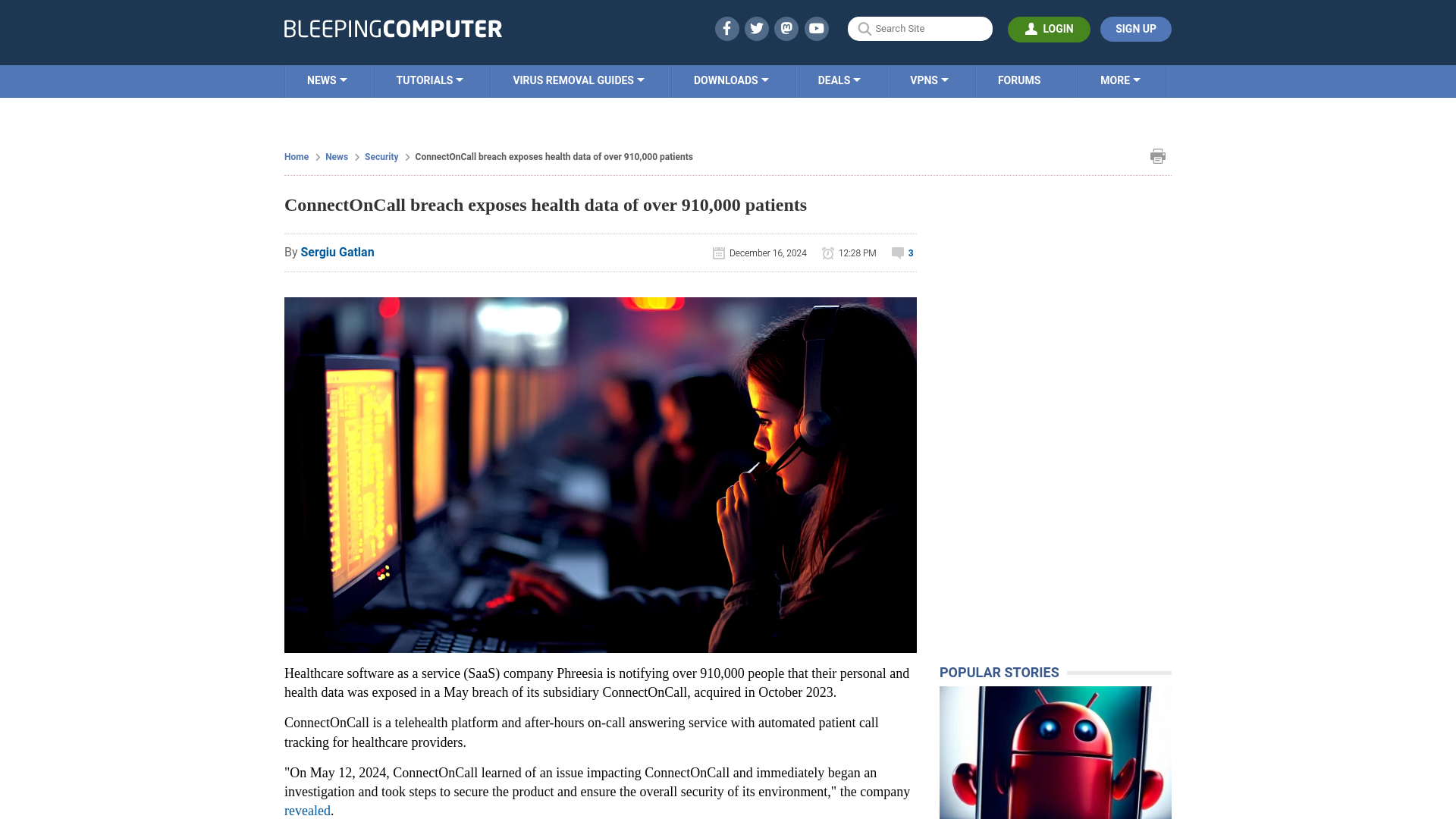Open BleepingComputer Twitter icon
The image size is (1456, 819).
point(756,29)
